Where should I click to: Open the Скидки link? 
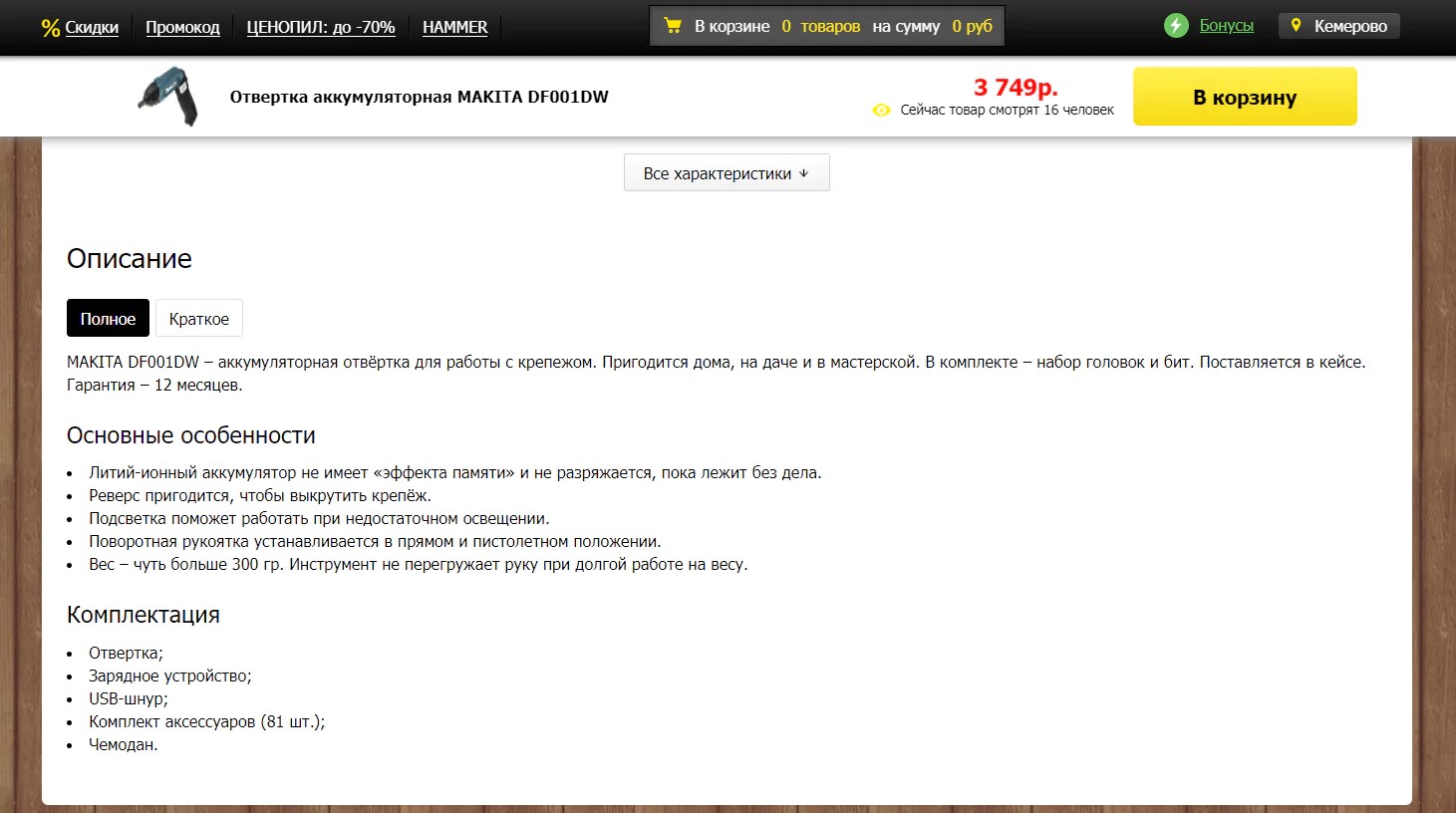click(x=92, y=28)
